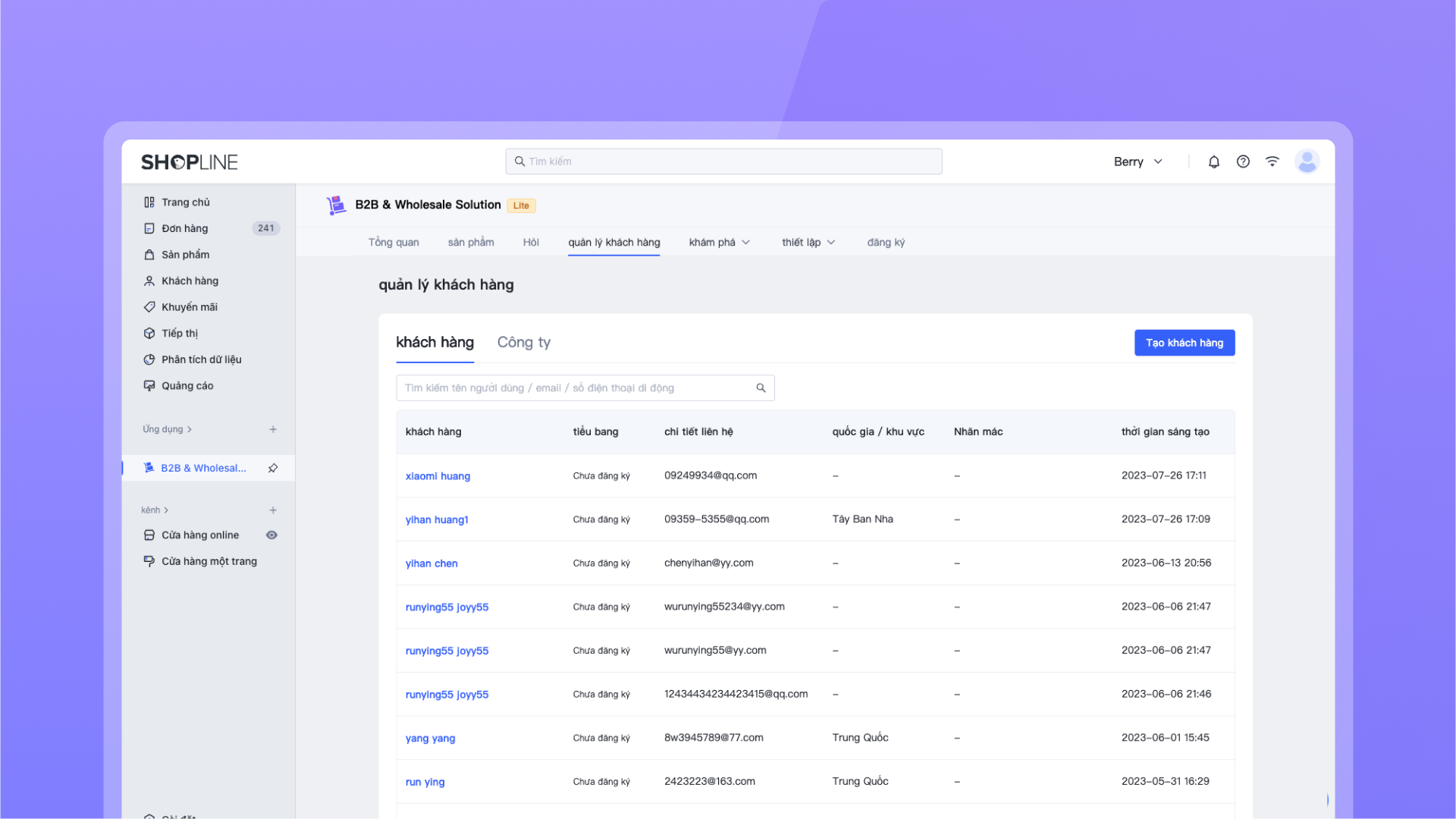Click the help question mark icon

[x=1243, y=162]
